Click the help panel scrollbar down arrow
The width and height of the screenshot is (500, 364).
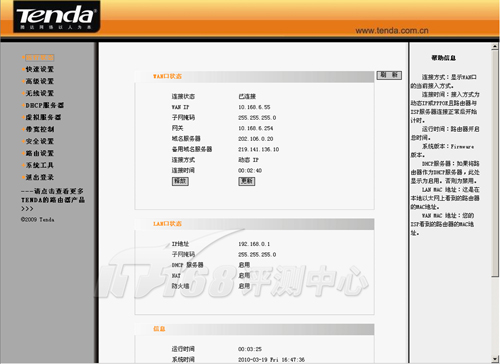point(495,359)
